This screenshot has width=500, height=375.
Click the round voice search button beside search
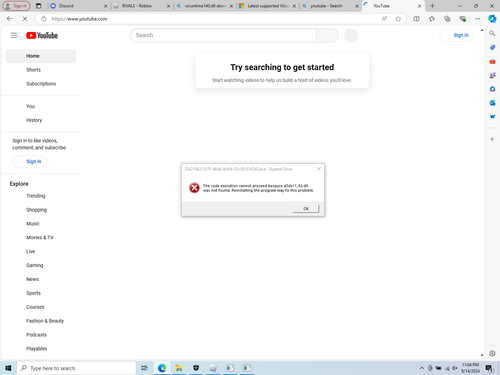coord(351,35)
